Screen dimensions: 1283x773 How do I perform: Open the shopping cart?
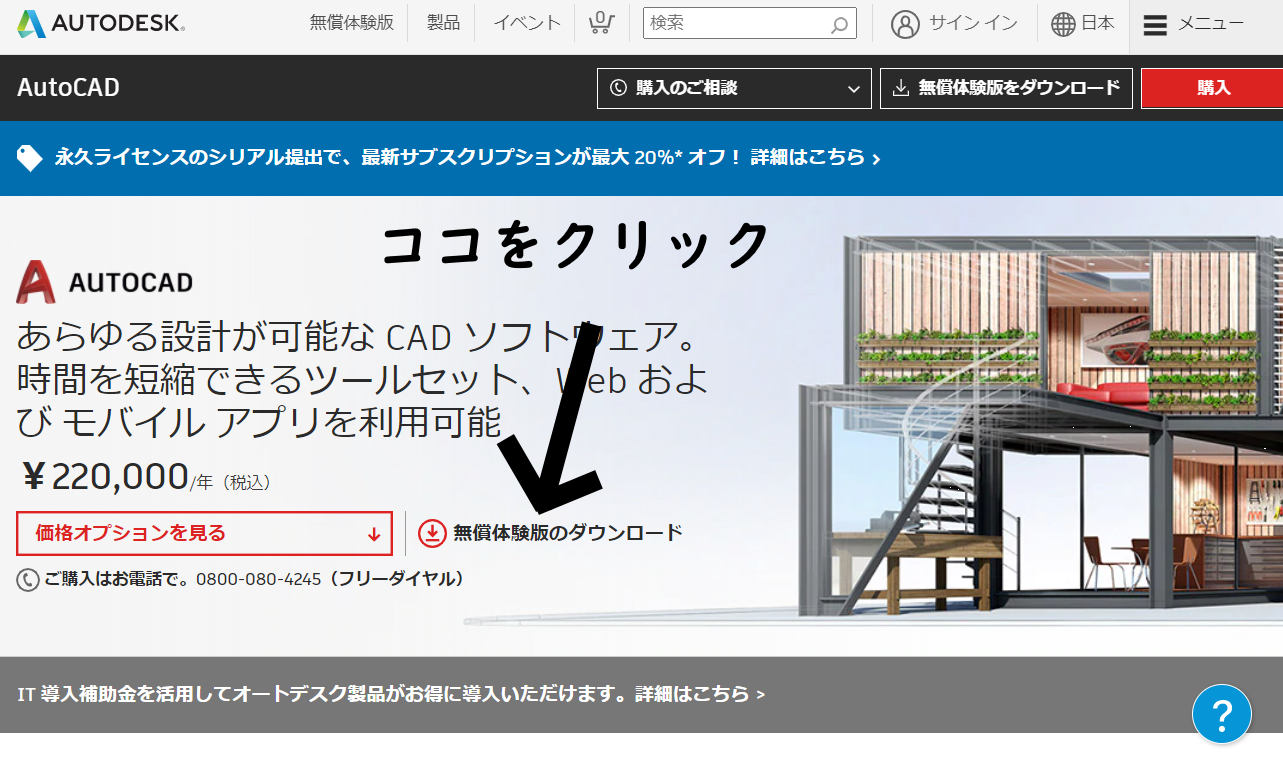(601, 23)
